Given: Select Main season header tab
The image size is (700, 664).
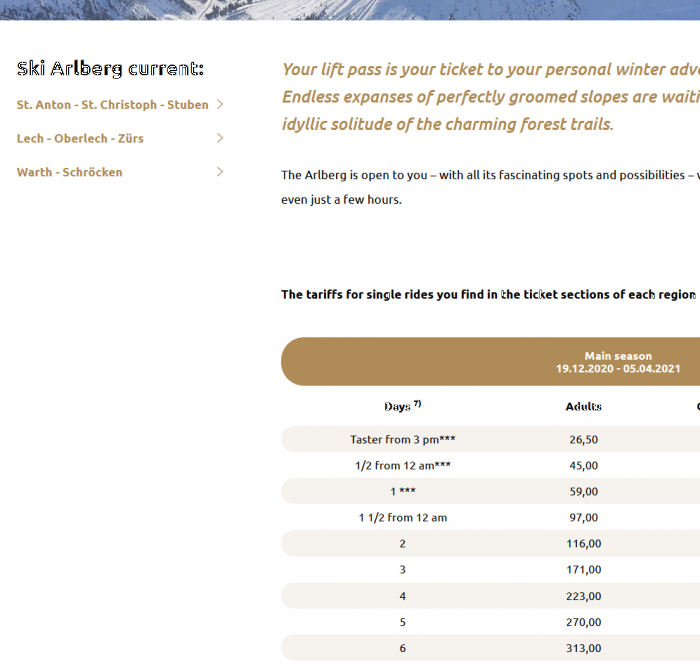Looking at the screenshot, I should (490, 362).
